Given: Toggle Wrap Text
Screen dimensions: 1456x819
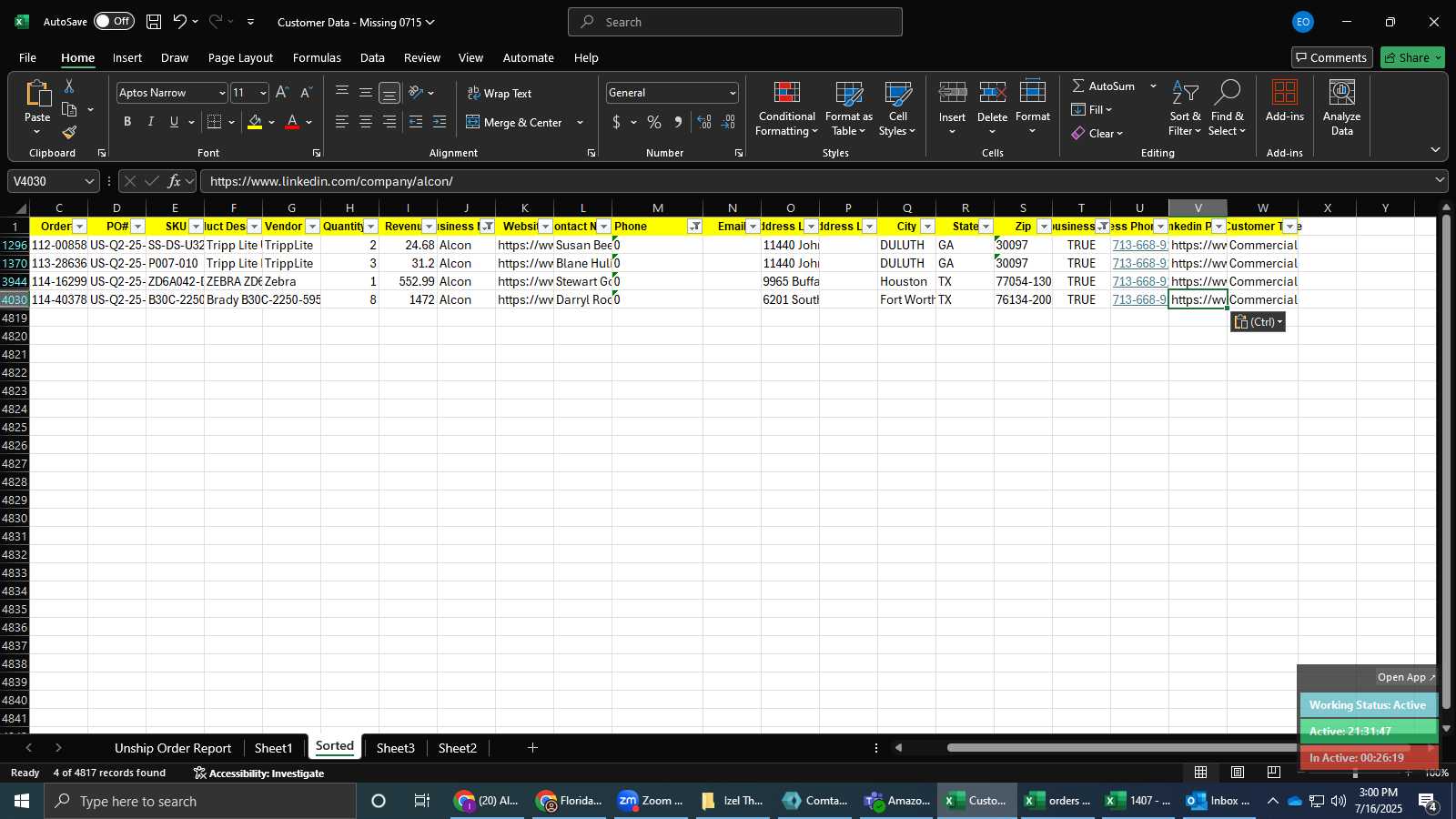Looking at the screenshot, I should click(500, 93).
